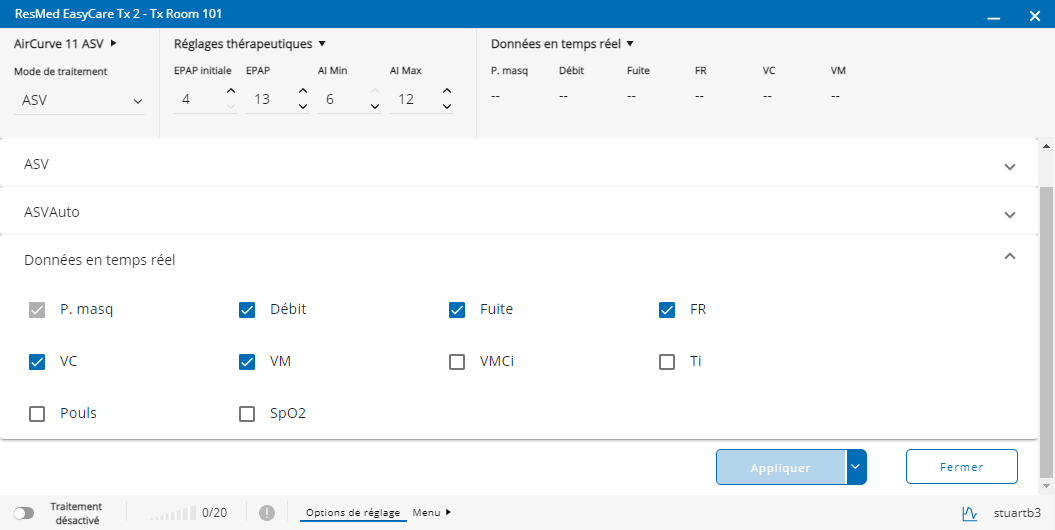Open the graph view icon near stuartb3

coord(970,513)
